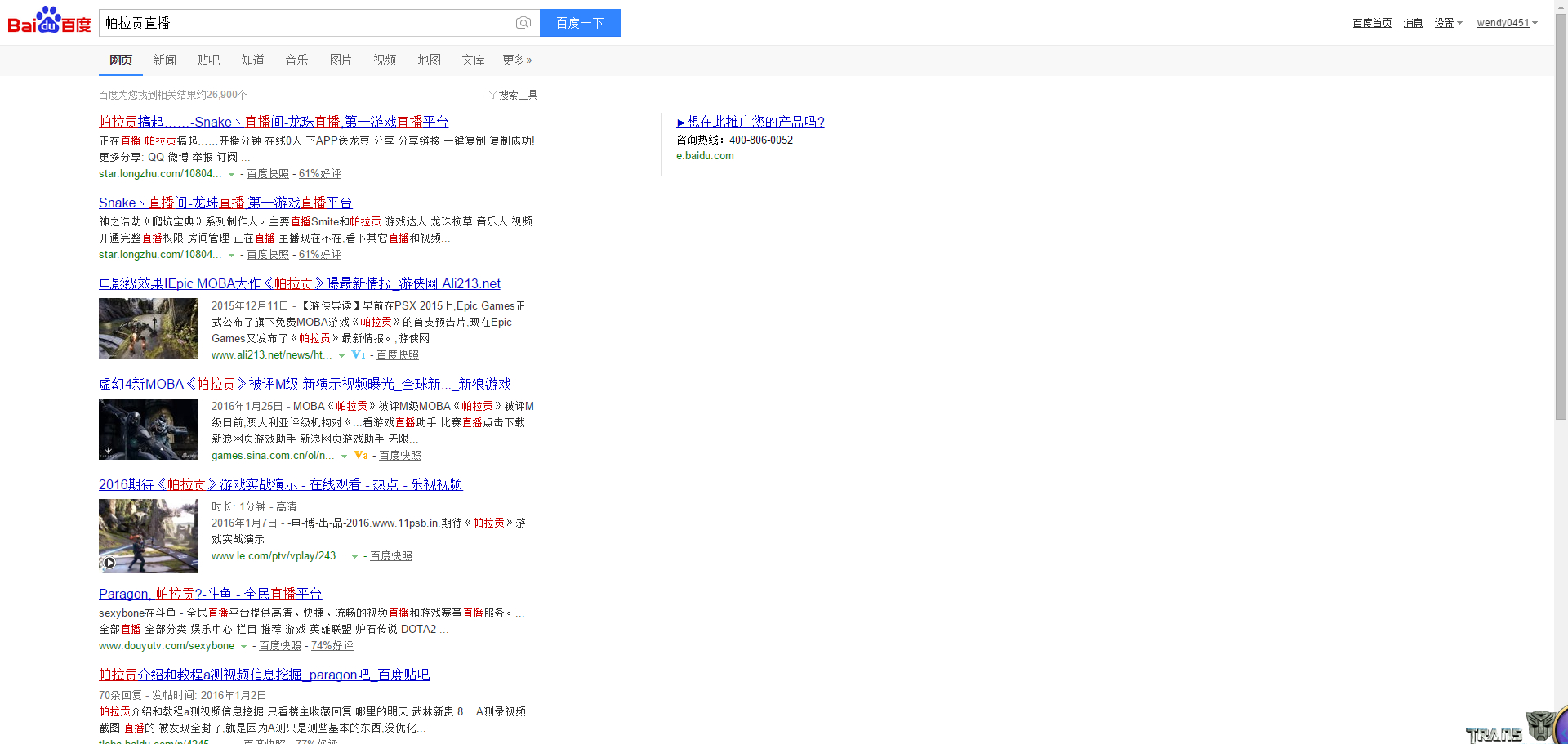Image resolution: width=1568 pixels, height=744 pixels.
Task: Expand dropdown arrow beside first star.longzhu.com URL
Action: click(232, 175)
